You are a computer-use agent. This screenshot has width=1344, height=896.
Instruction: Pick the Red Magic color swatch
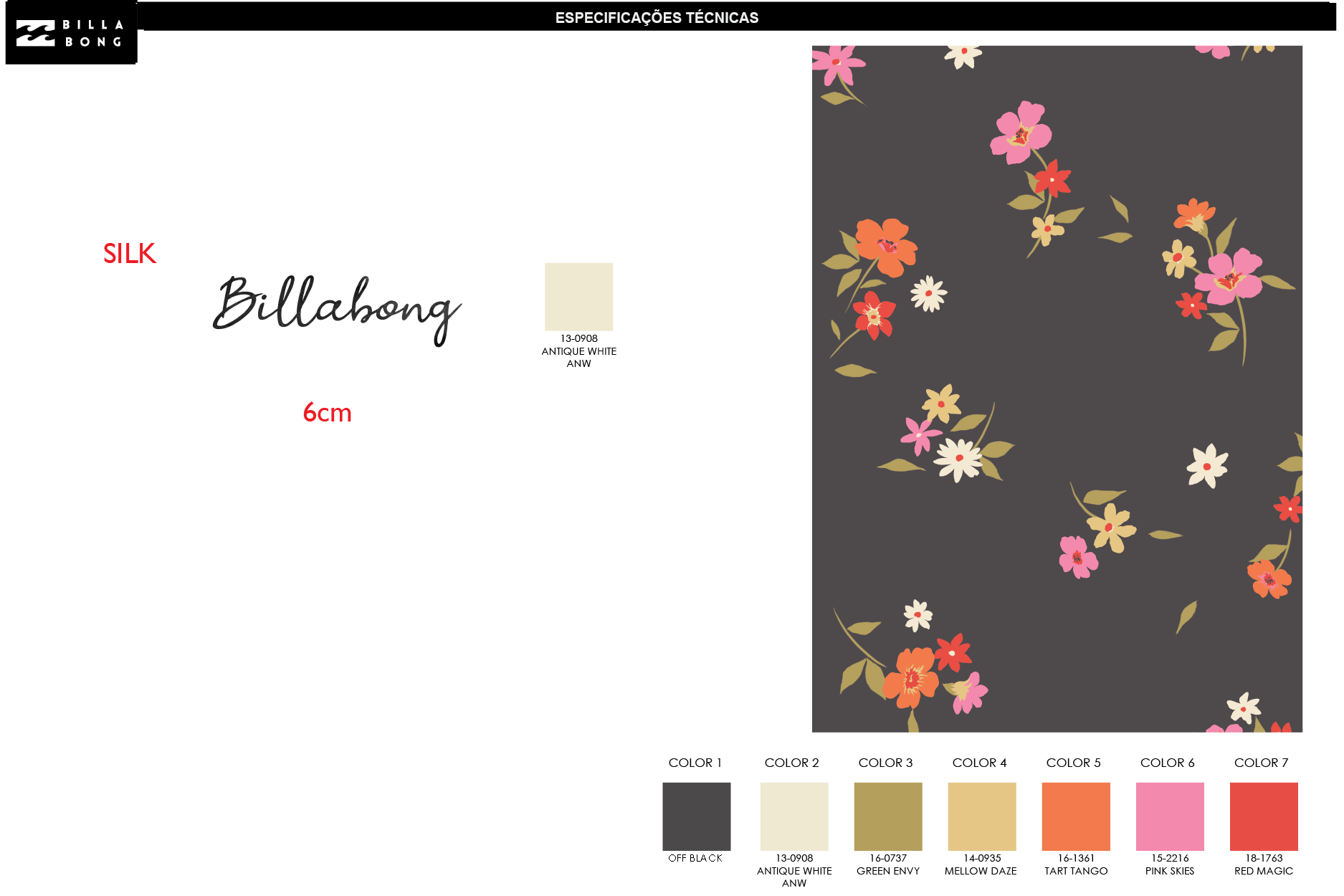(1264, 816)
